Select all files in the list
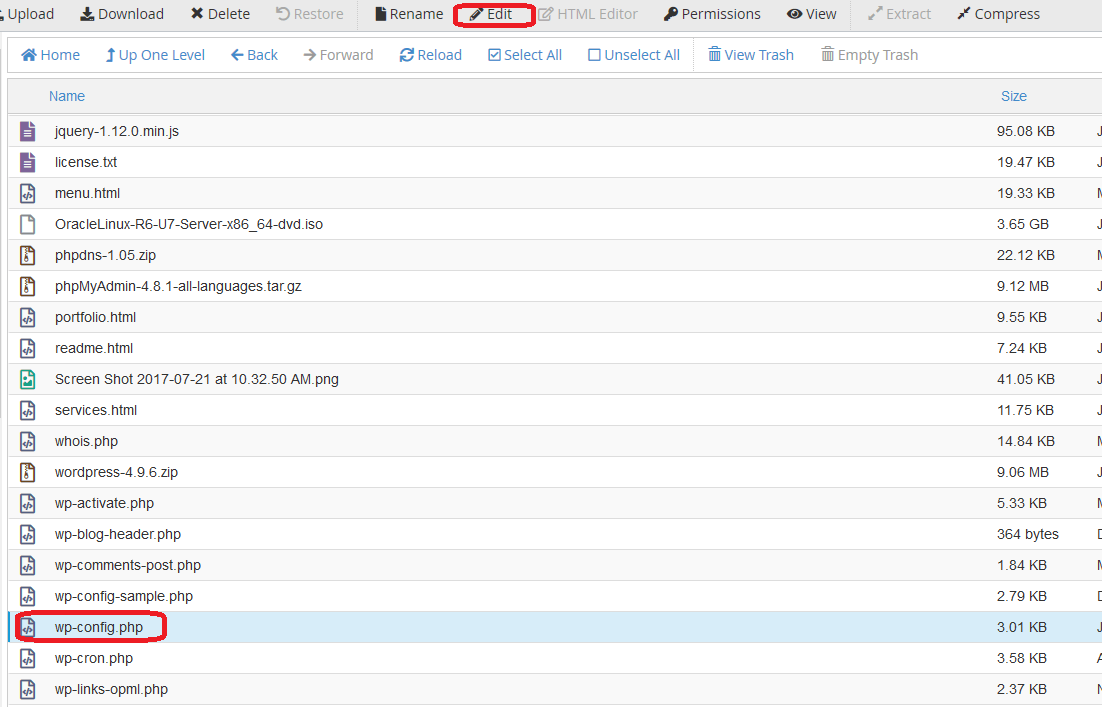 (x=524, y=54)
